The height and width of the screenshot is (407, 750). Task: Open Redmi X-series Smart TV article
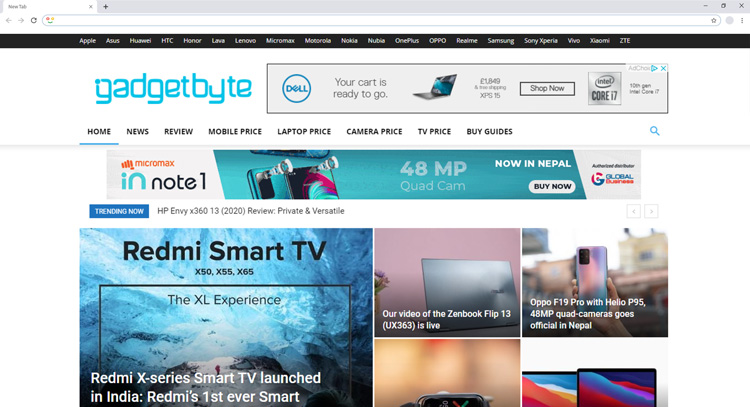coord(206,387)
